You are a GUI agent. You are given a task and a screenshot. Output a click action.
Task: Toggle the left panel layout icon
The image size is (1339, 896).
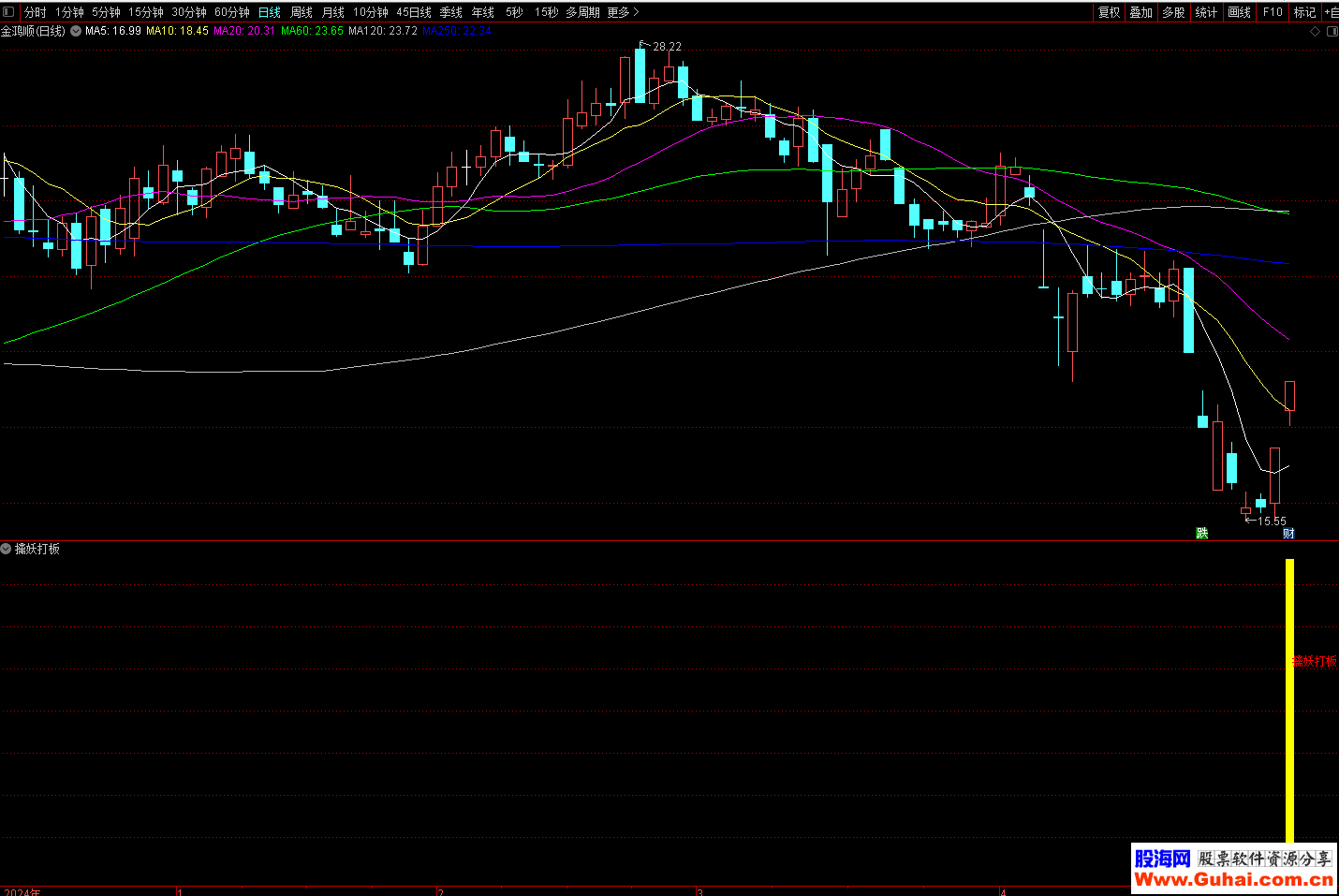(x=8, y=12)
